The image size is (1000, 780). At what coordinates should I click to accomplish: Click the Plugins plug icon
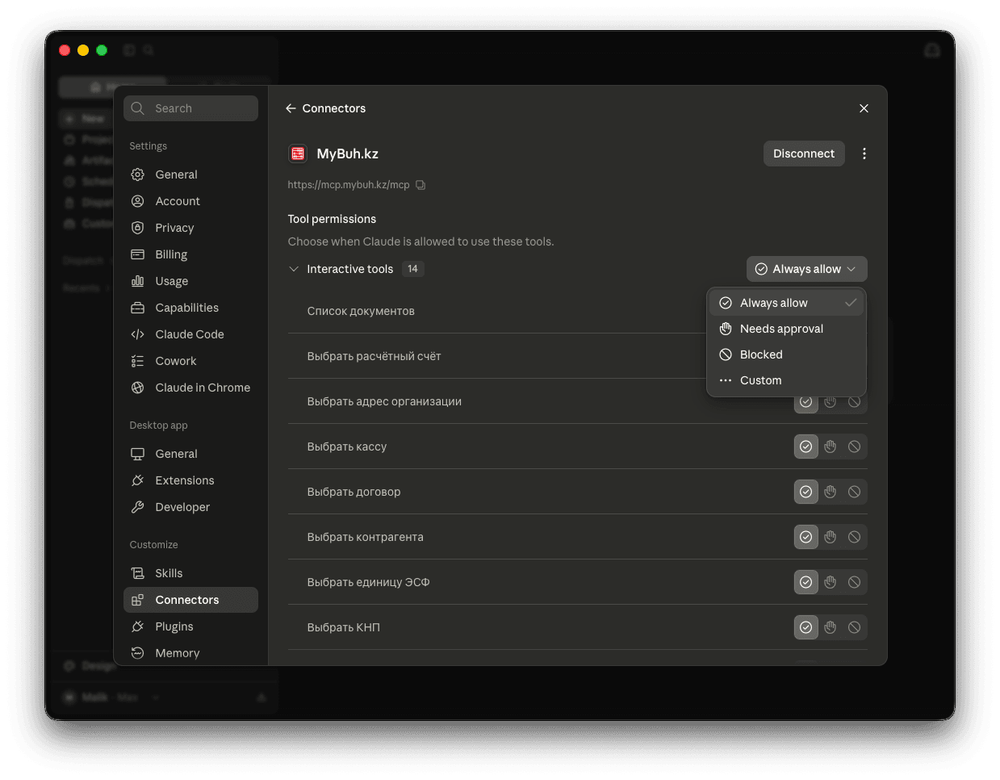138,627
